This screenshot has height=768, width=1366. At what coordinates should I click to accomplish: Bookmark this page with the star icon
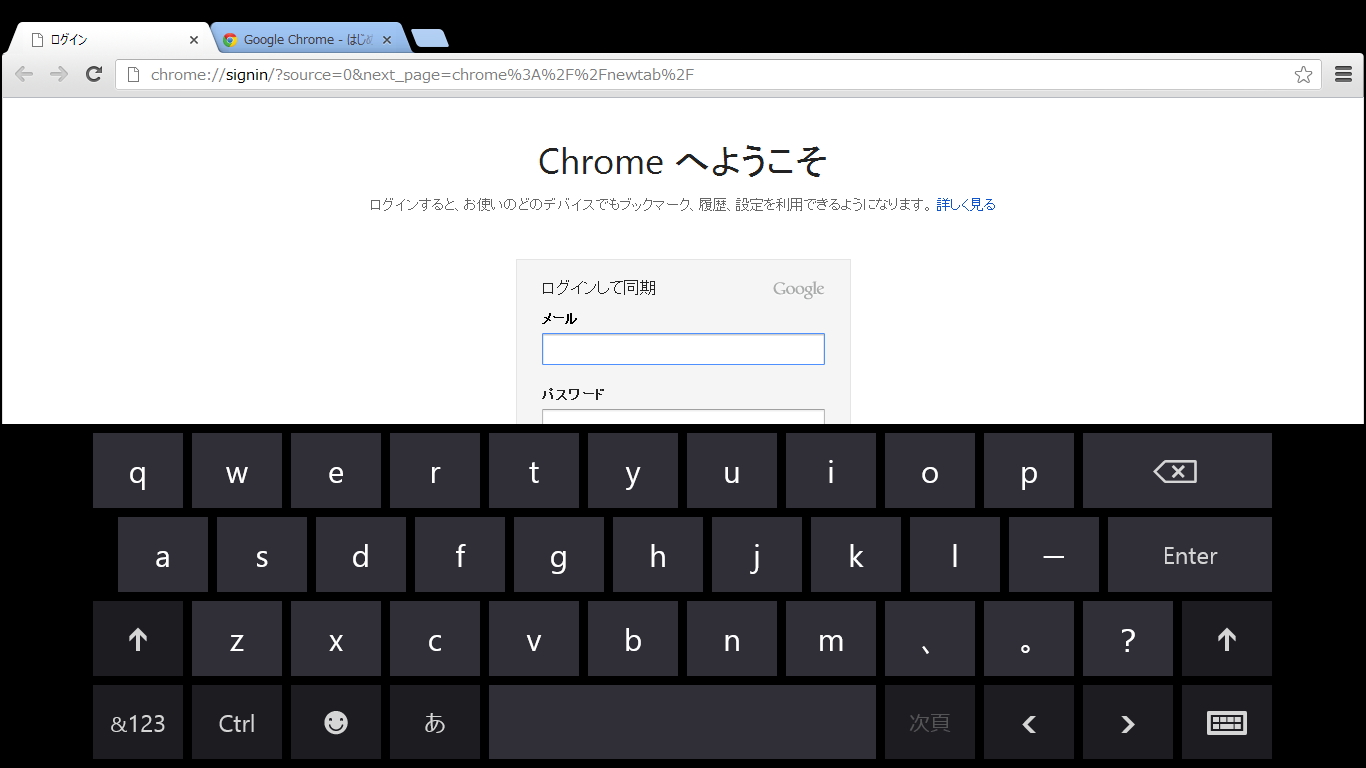[x=1302, y=74]
